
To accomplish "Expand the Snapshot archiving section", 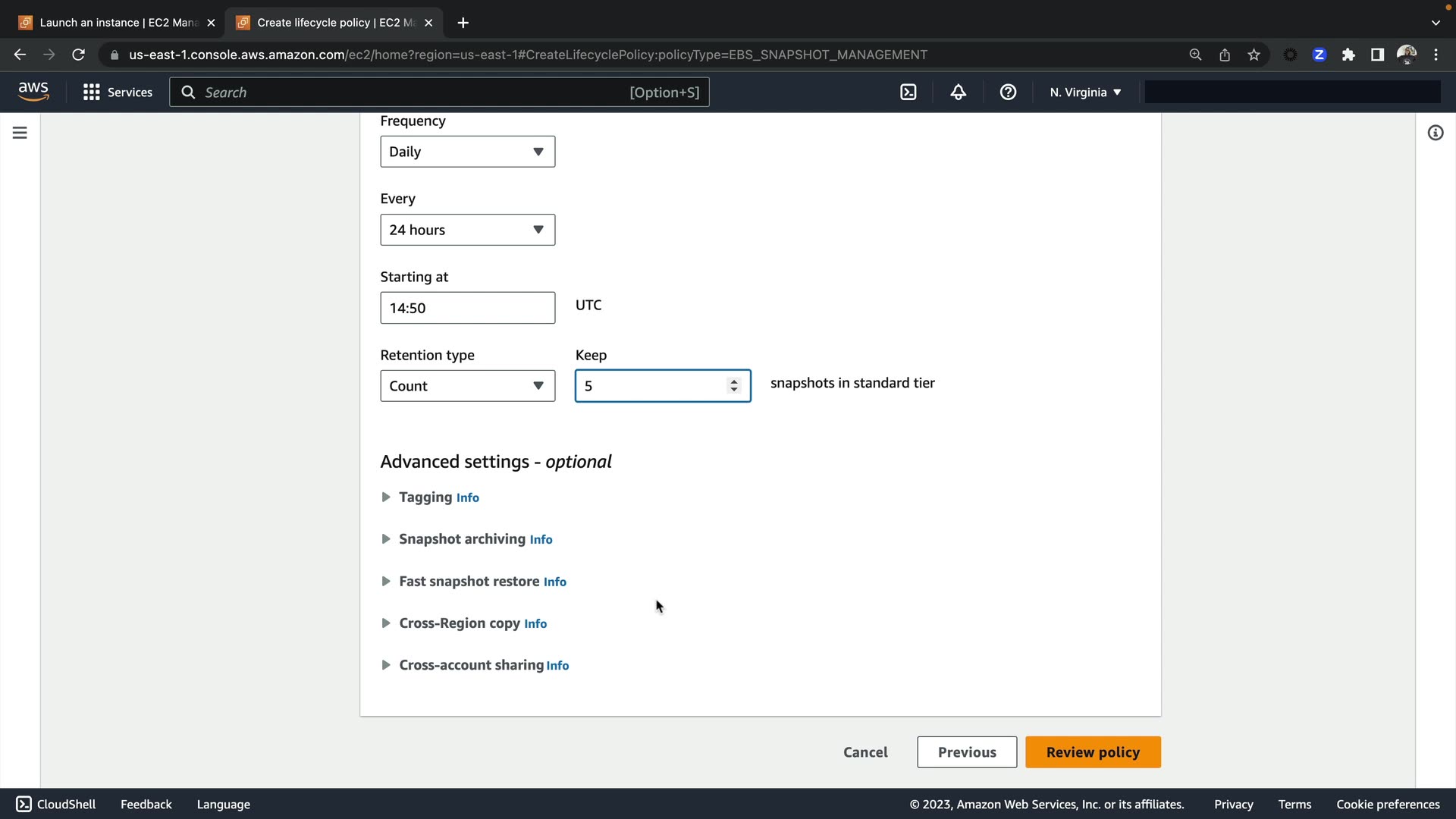I will click(461, 539).
